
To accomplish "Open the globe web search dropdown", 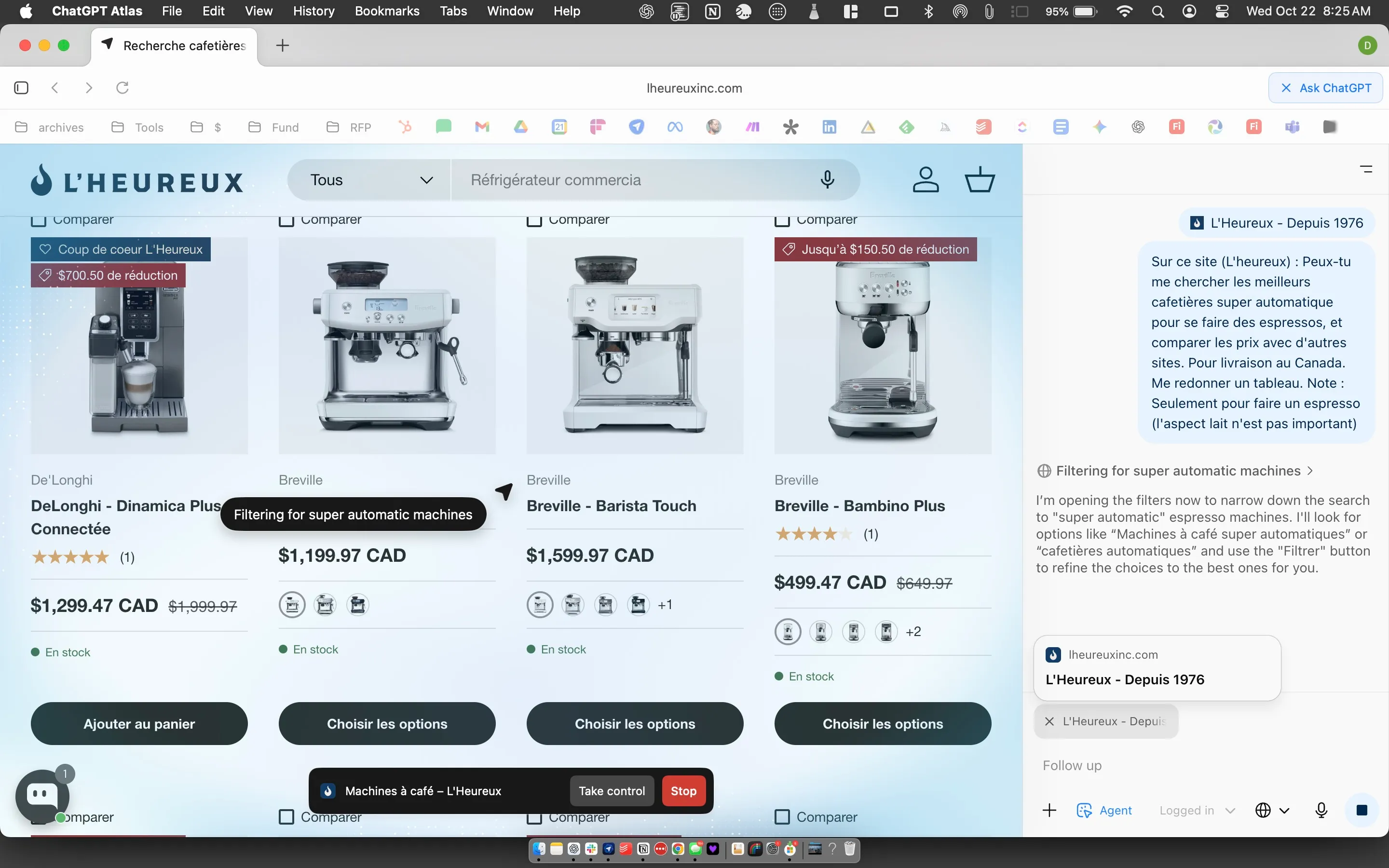I will [x=1272, y=810].
